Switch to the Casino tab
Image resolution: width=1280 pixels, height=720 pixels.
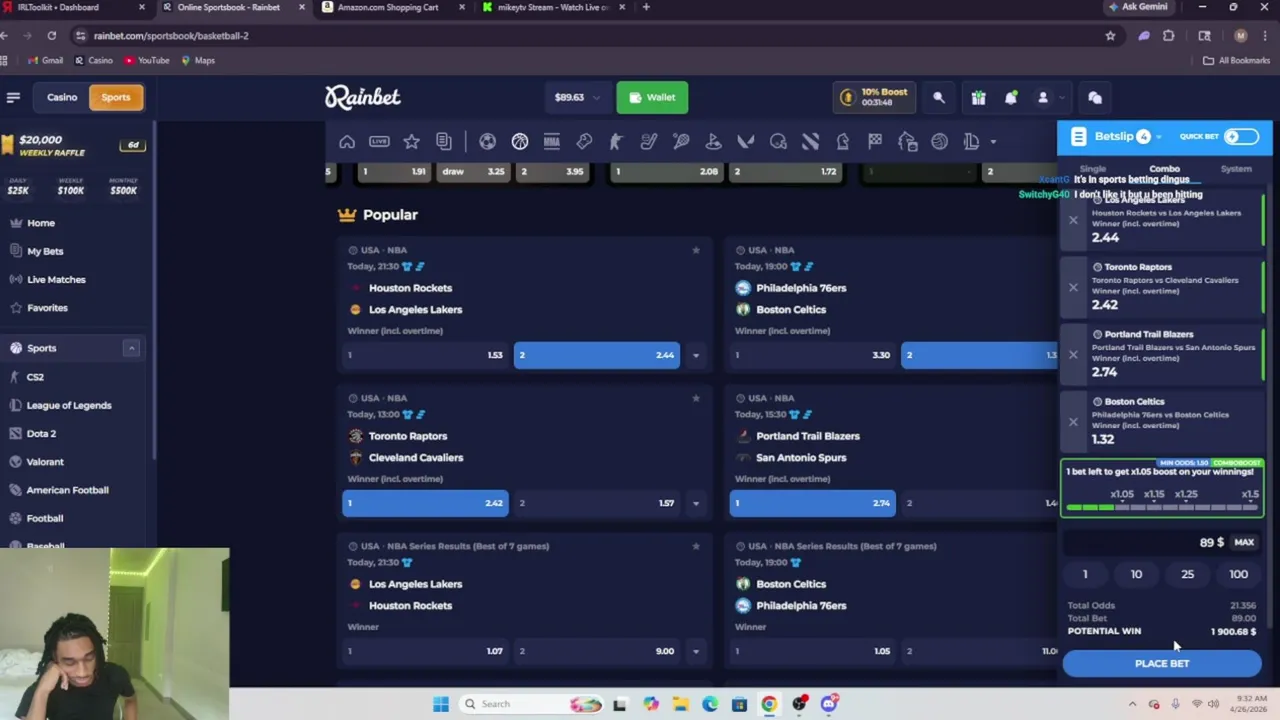(62, 97)
